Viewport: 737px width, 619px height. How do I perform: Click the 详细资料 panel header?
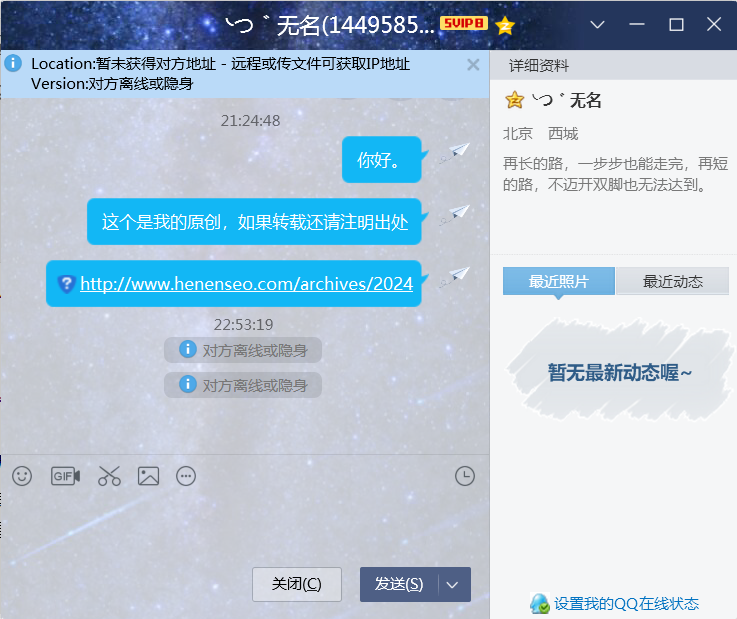(613, 65)
